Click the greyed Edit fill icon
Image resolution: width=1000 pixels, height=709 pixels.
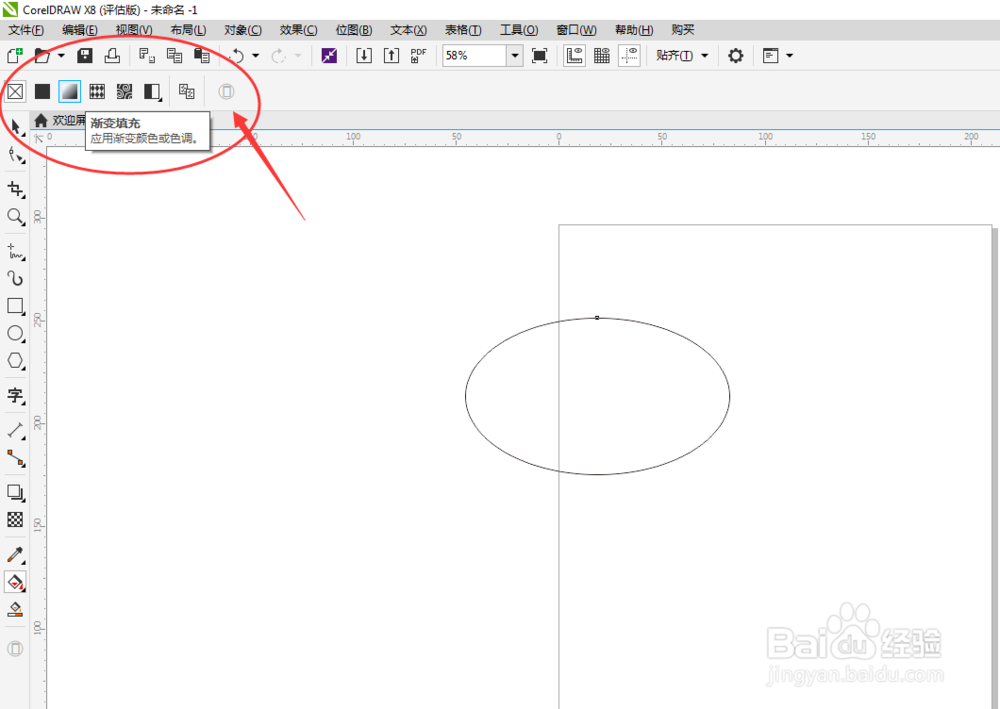(x=226, y=92)
